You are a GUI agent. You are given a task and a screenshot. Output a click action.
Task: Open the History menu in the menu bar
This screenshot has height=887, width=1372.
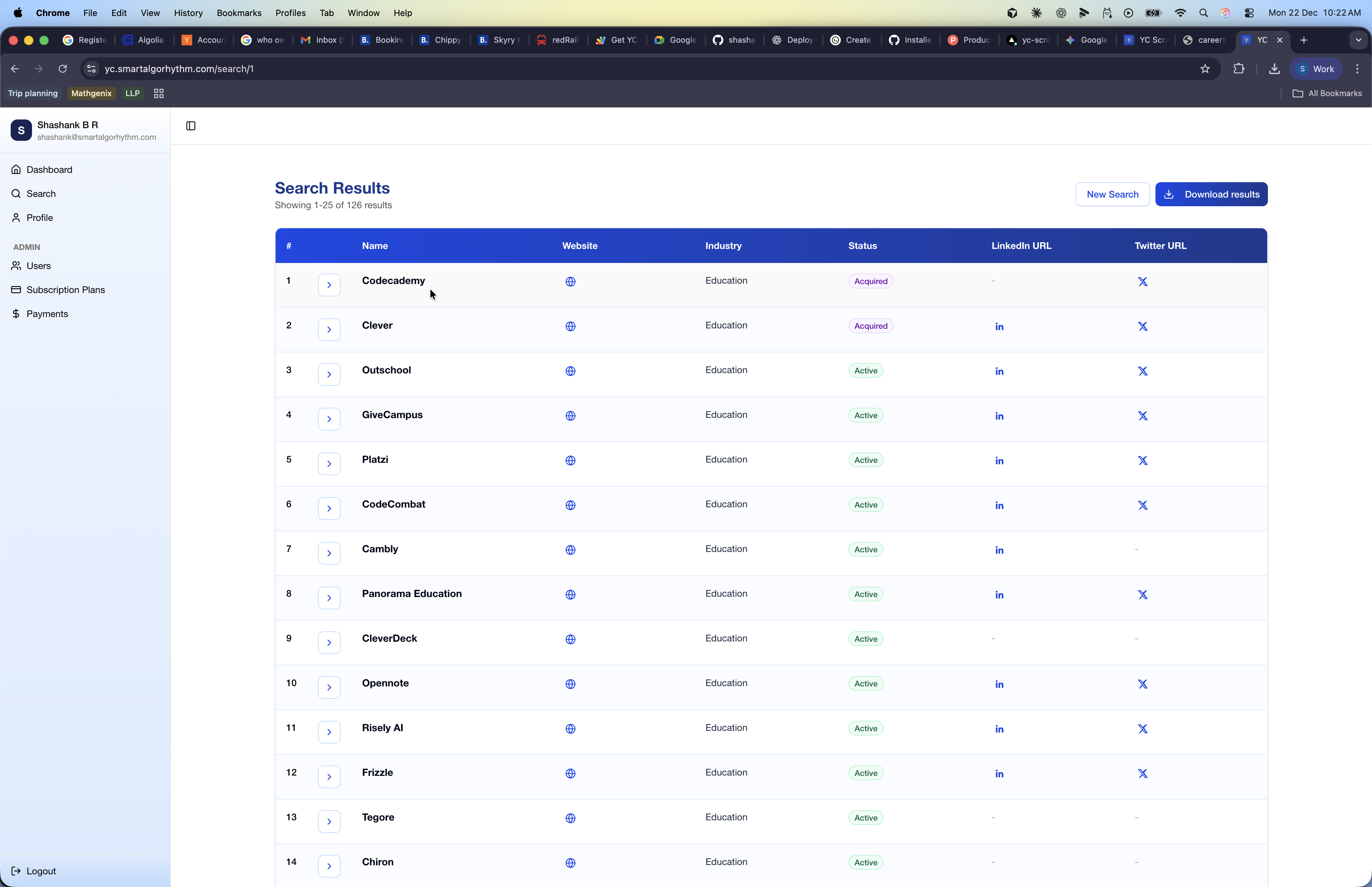click(188, 13)
